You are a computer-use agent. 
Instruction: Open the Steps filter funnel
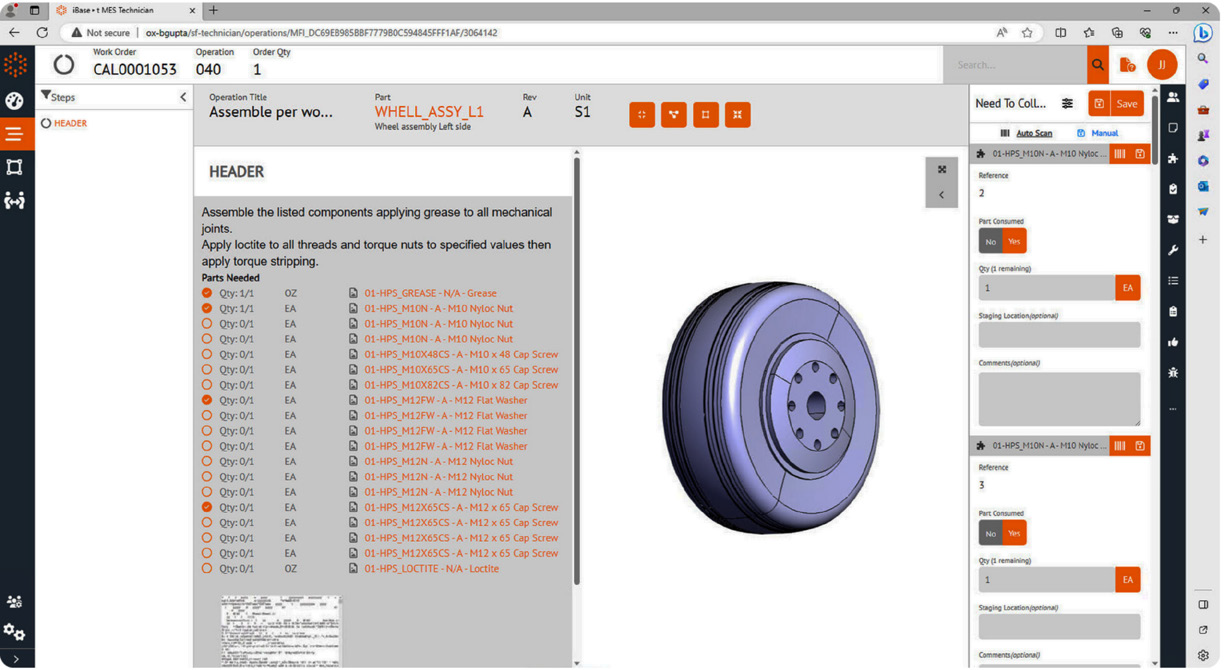(x=46, y=96)
